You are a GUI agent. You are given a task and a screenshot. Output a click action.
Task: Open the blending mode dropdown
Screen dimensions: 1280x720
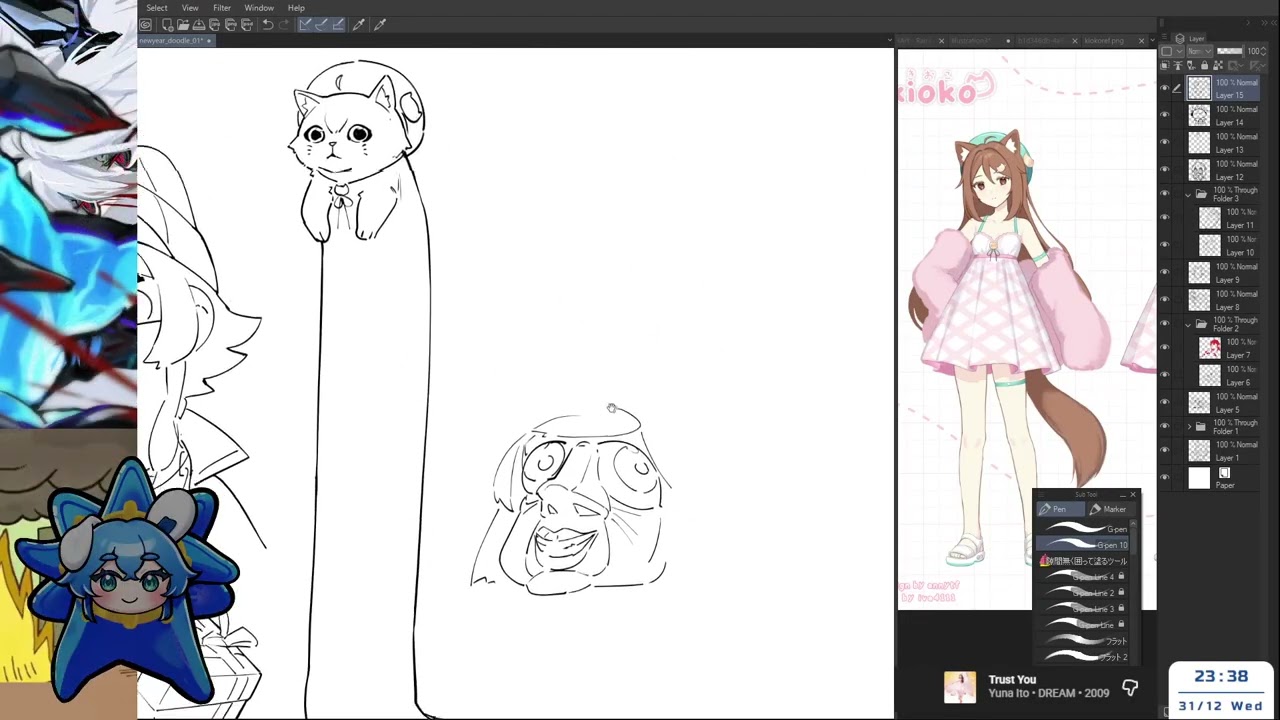click(1200, 51)
